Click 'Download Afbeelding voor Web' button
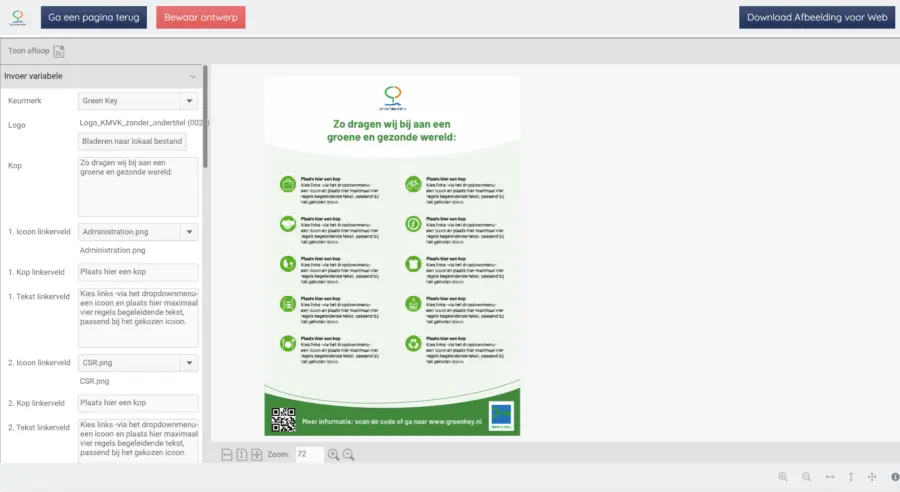This screenshot has height=492, width=900. pos(817,17)
